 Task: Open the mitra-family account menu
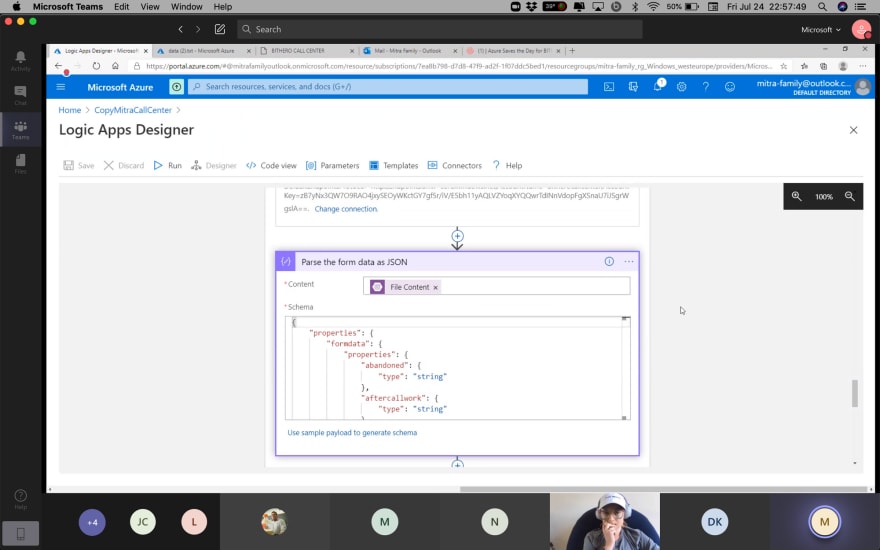(x=813, y=87)
